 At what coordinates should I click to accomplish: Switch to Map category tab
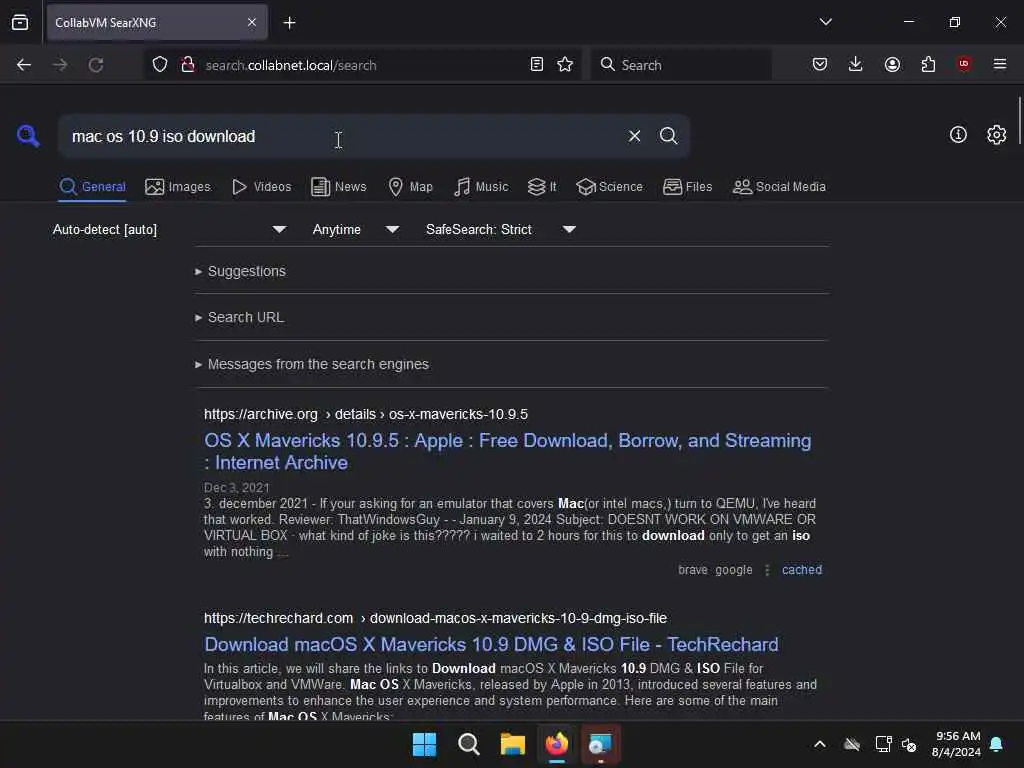pyautogui.click(x=410, y=187)
